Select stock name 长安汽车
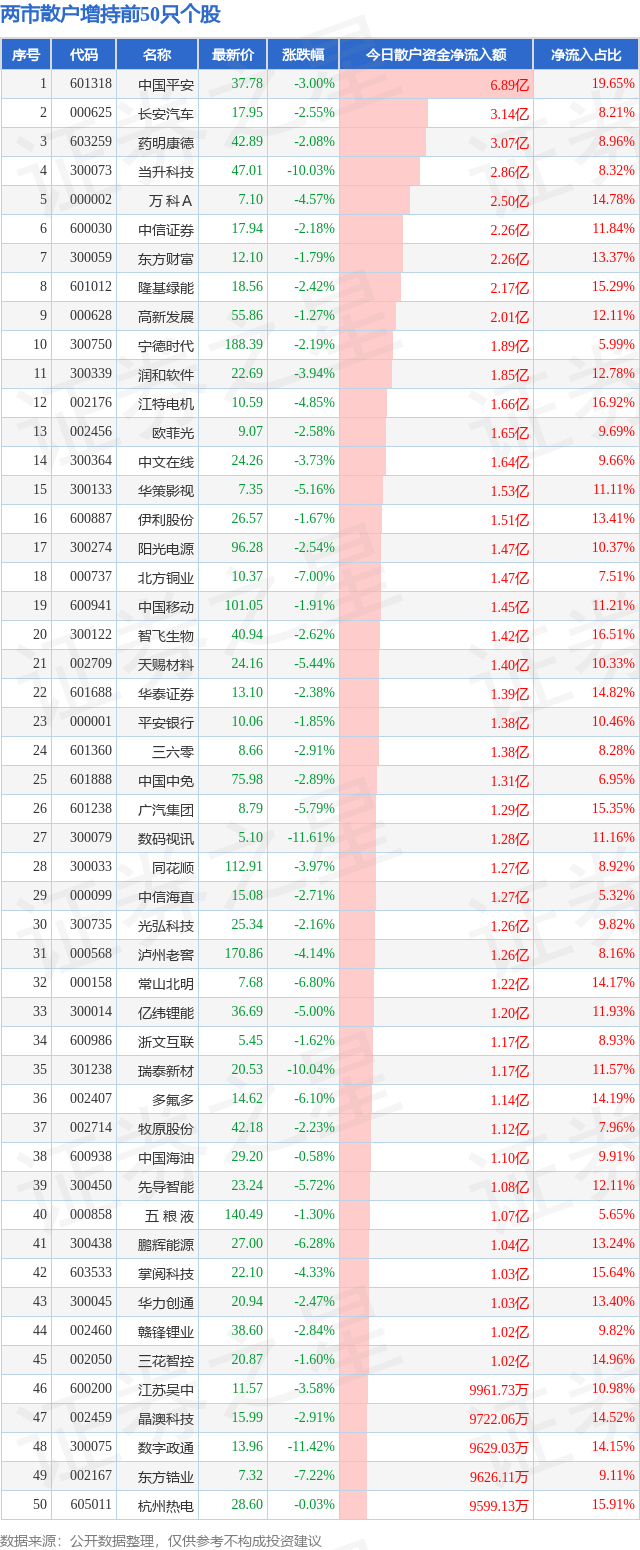This screenshot has height=1550, width=640. pyautogui.click(x=166, y=114)
